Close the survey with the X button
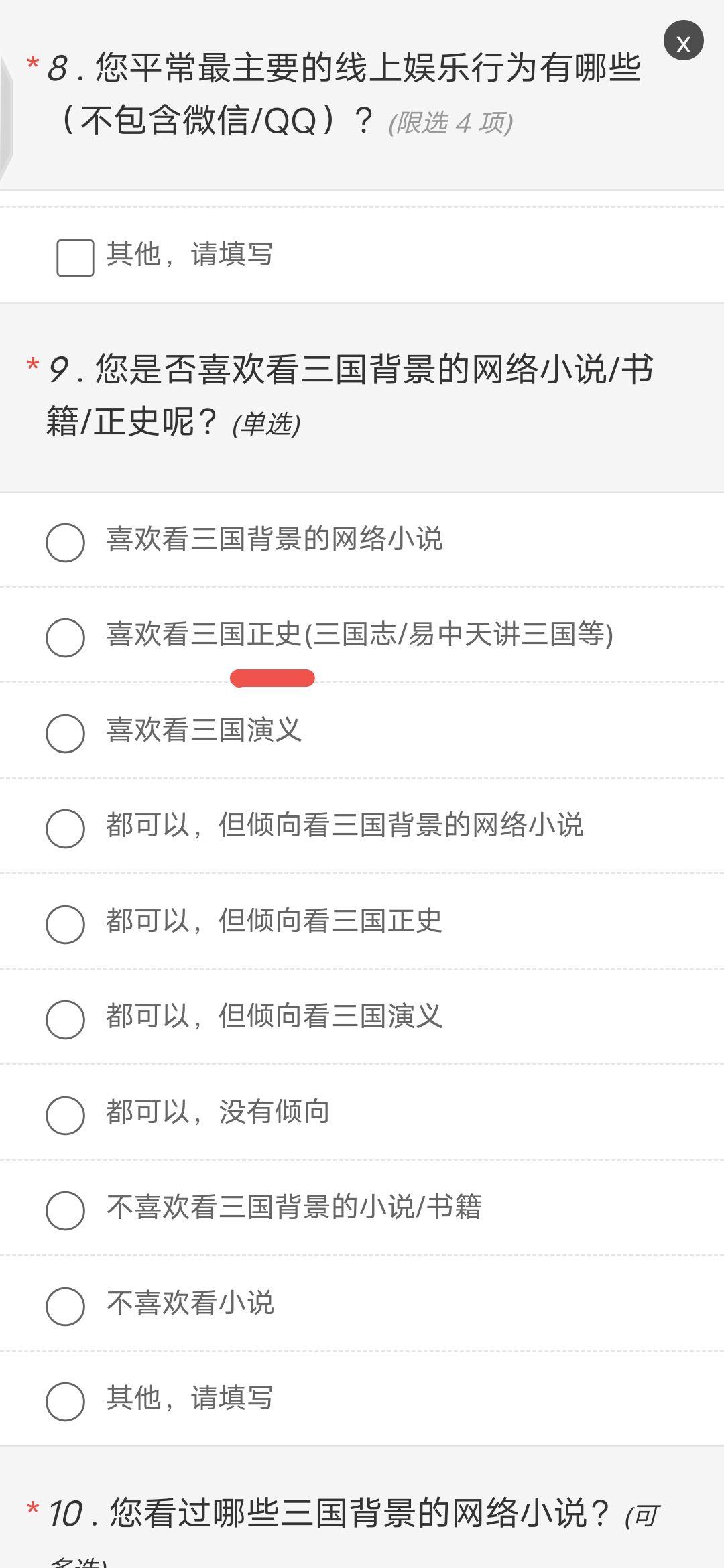724x1568 pixels. click(x=683, y=41)
